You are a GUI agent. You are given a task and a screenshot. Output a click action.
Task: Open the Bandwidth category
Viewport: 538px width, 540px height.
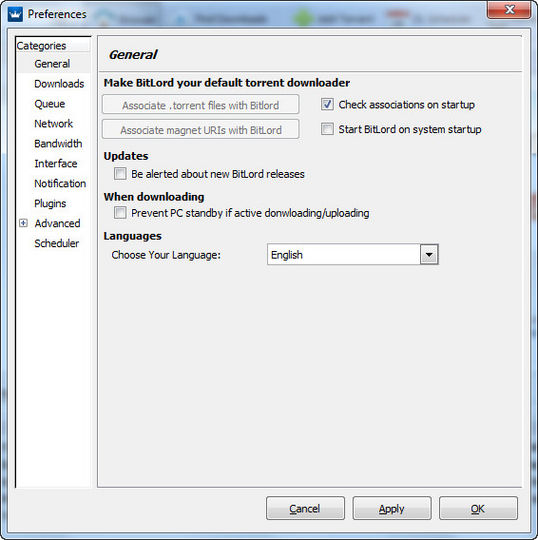pos(58,144)
